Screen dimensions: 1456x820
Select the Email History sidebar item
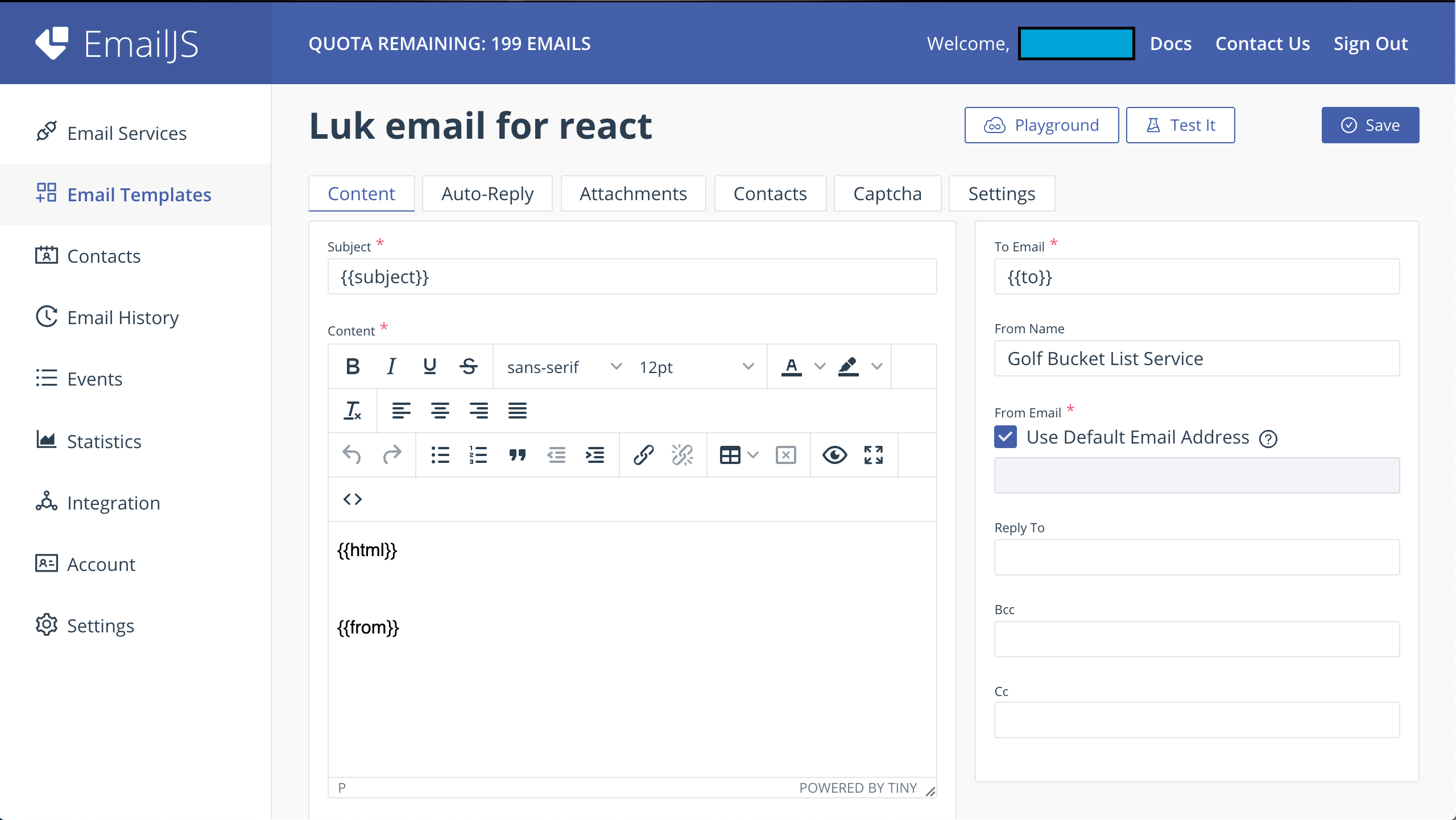click(122, 317)
